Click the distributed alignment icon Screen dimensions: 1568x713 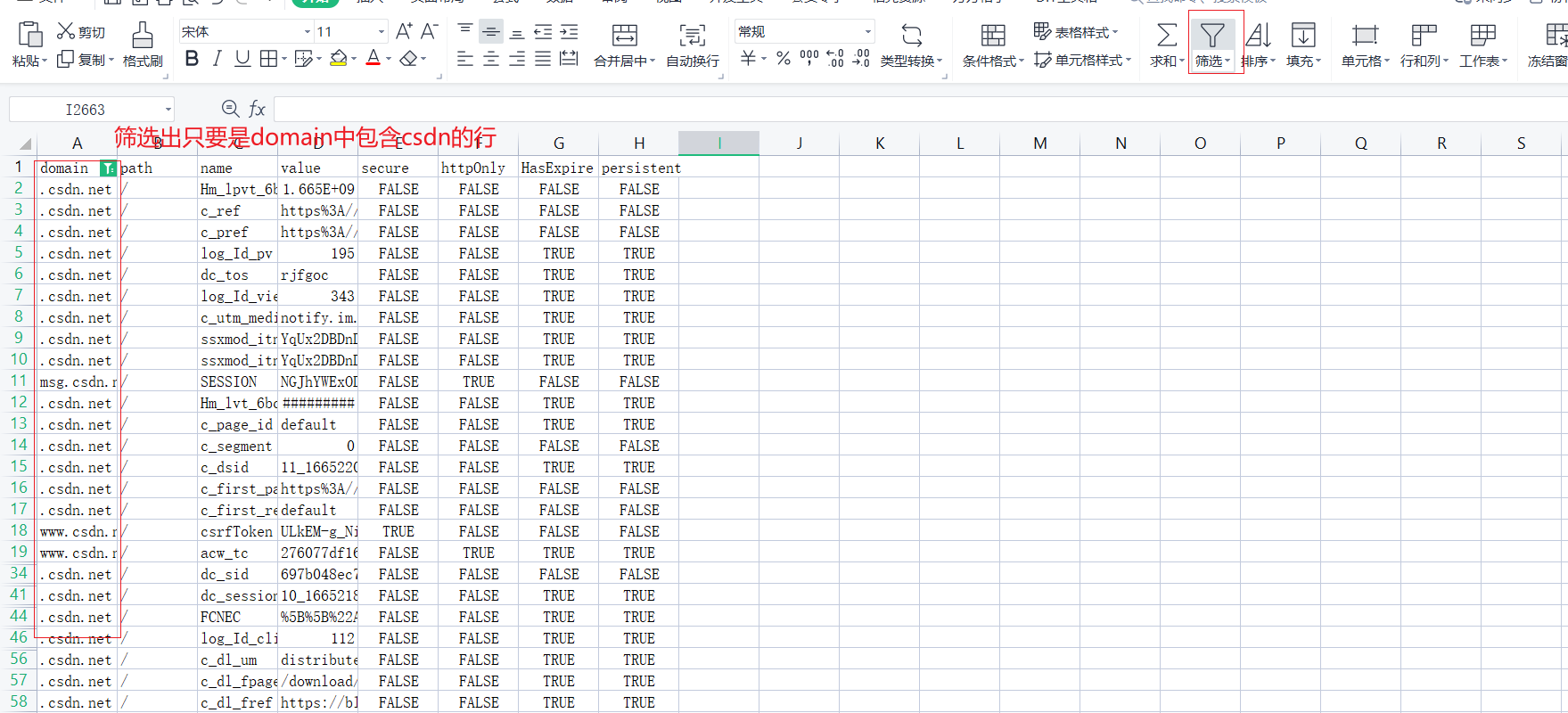[569, 59]
